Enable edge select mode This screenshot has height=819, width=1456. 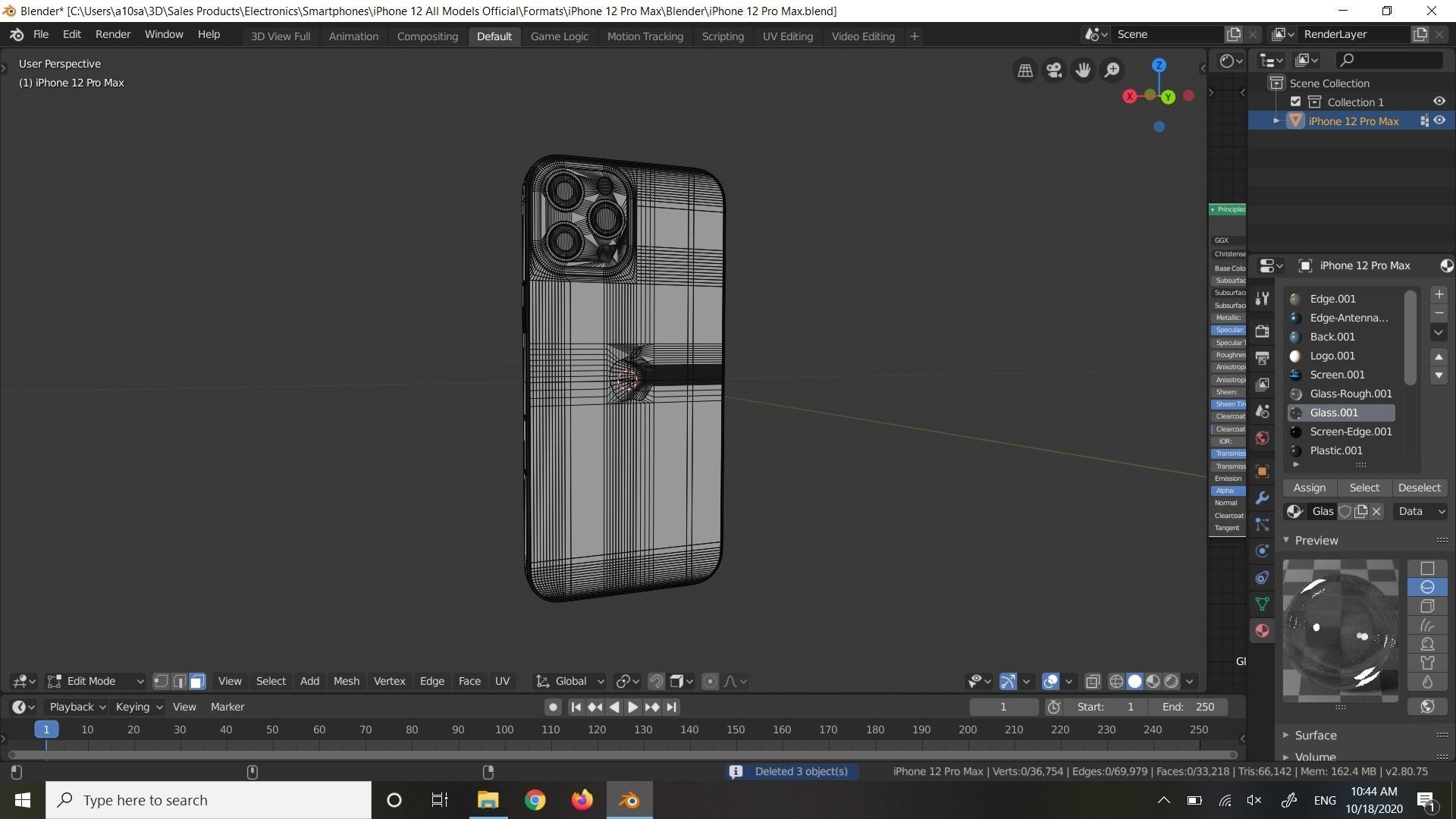(179, 681)
